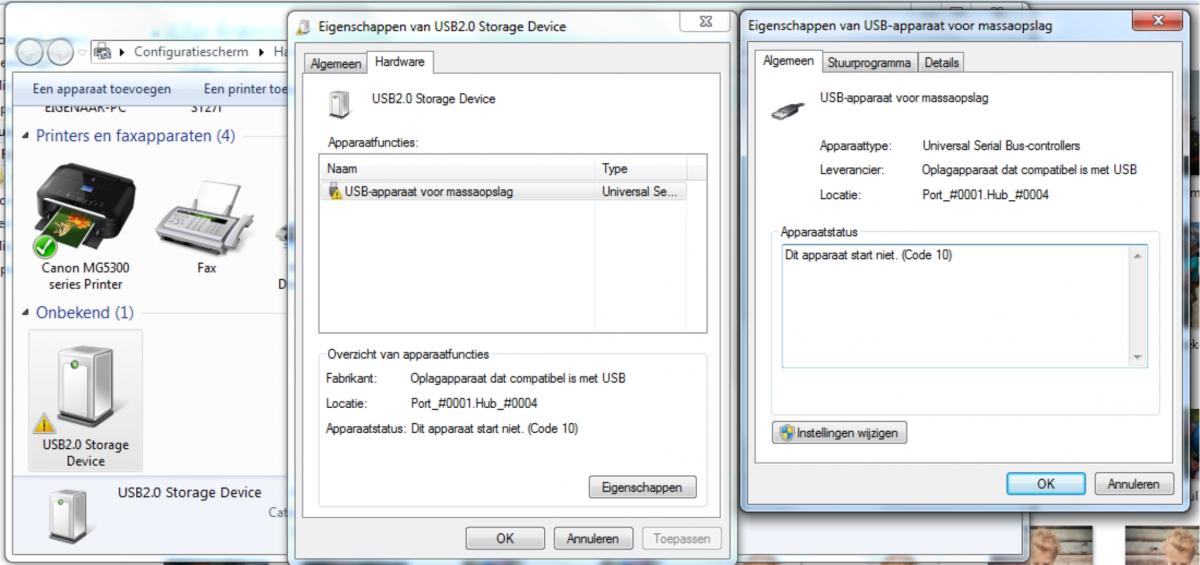Click the Eigenschappen button

coord(642,488)
